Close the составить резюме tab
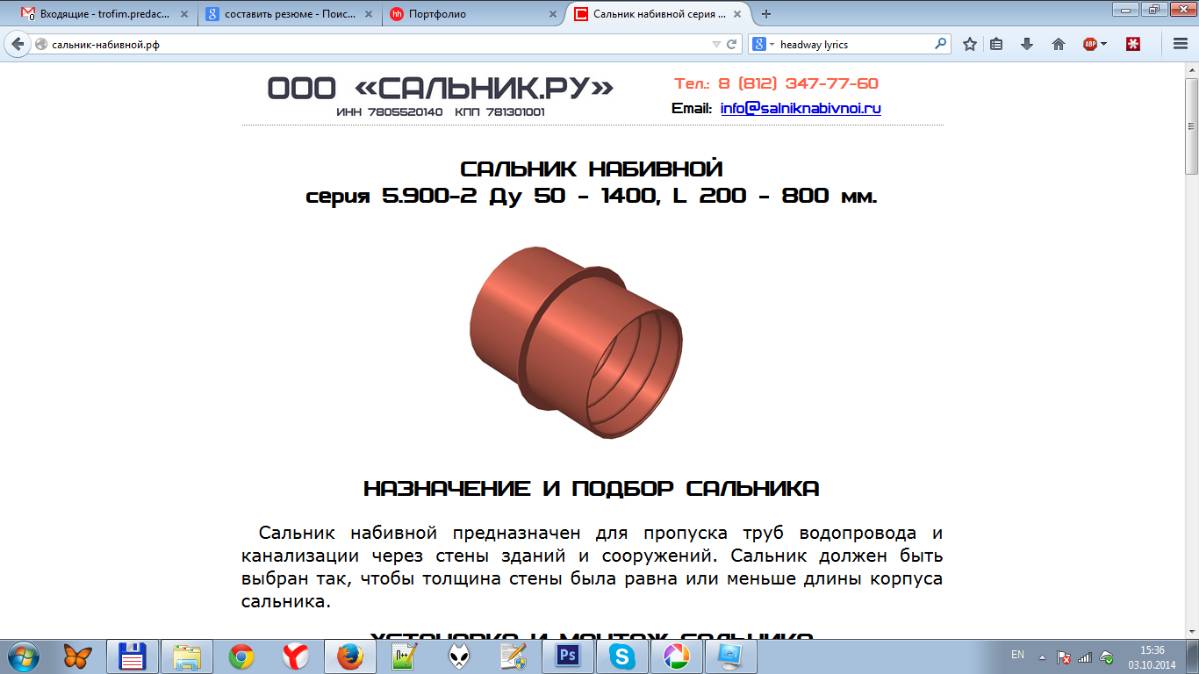Image resolution: width=1199 pixels, height=674 pixels. point(368,14)
